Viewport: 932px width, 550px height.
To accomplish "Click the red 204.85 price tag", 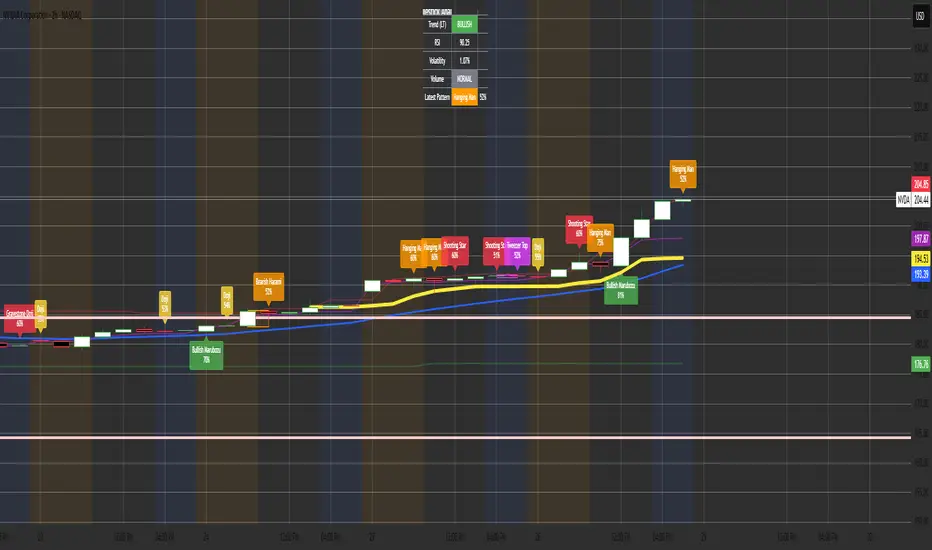I will coord(921,184).
